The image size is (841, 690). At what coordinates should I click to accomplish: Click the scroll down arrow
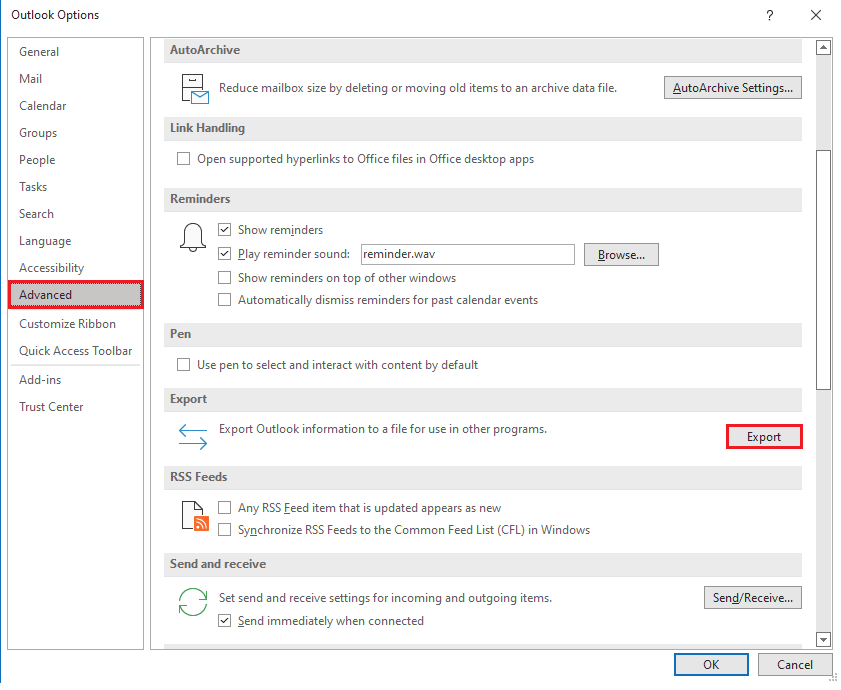click(823, 639)
